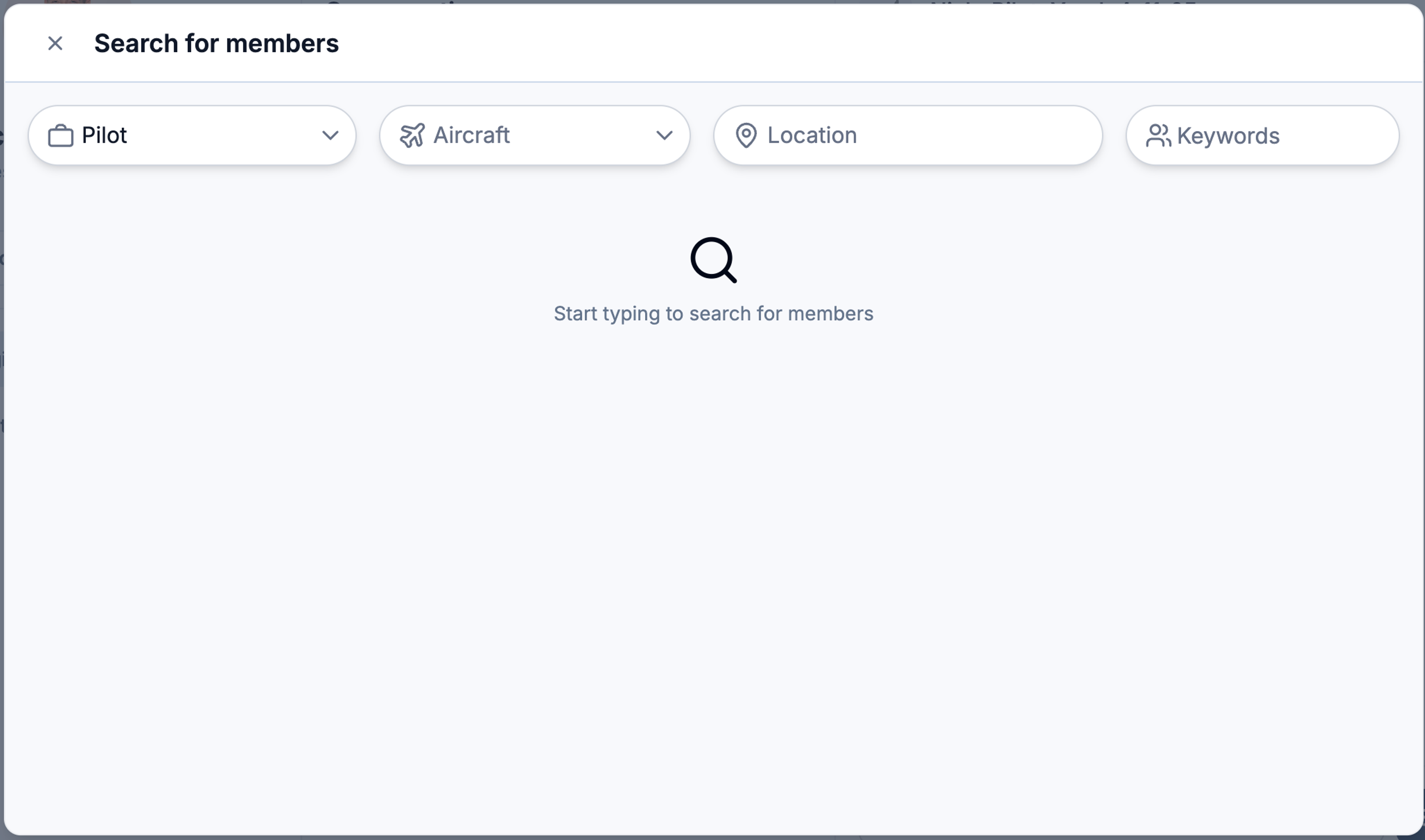Select the 'Pilot' label text
The width and height of the screenshot is (1425, 840).
104,135
